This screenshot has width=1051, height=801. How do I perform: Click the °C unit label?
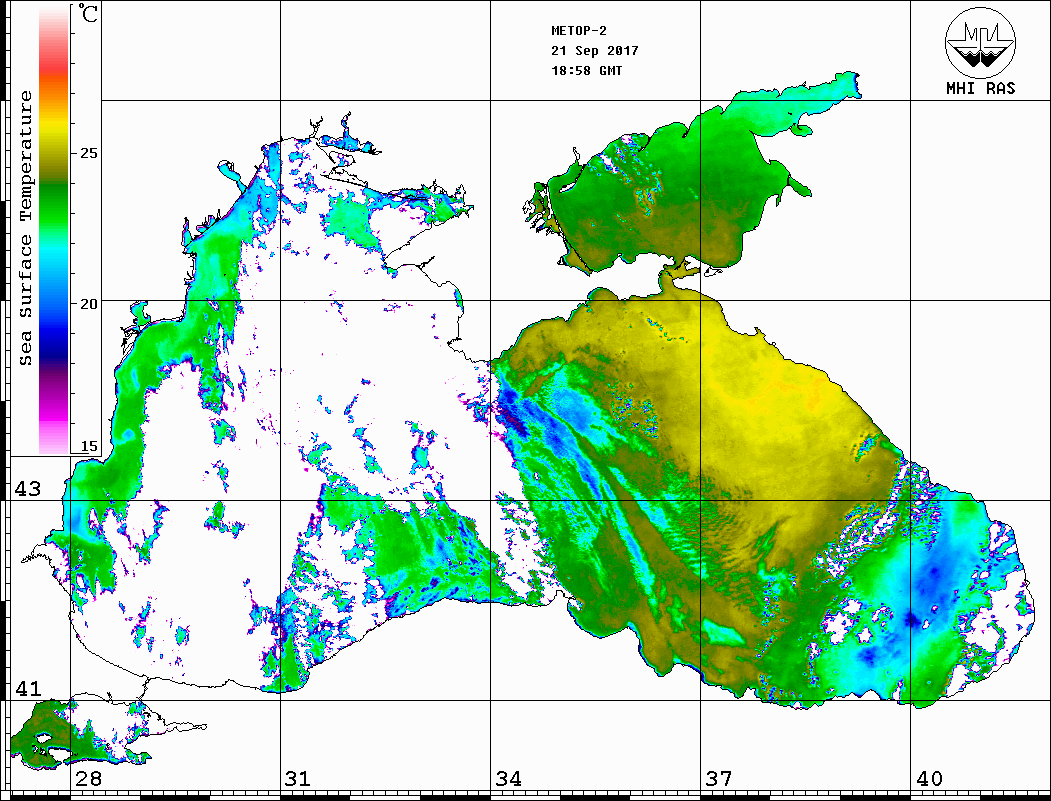[x=88, y=13]
